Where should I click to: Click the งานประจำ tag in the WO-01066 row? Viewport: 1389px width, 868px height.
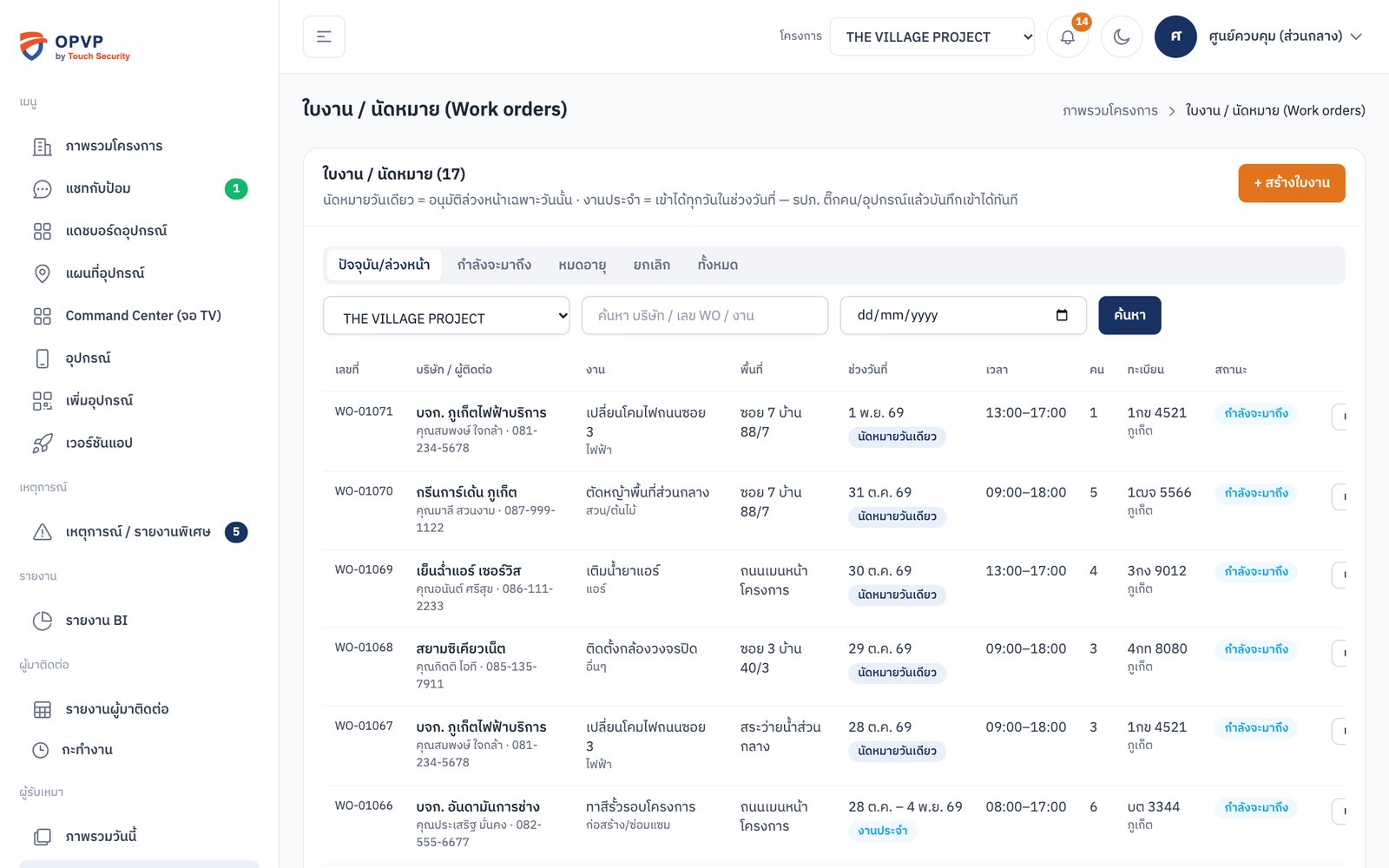pyautogui.click(x=883, y=832)
